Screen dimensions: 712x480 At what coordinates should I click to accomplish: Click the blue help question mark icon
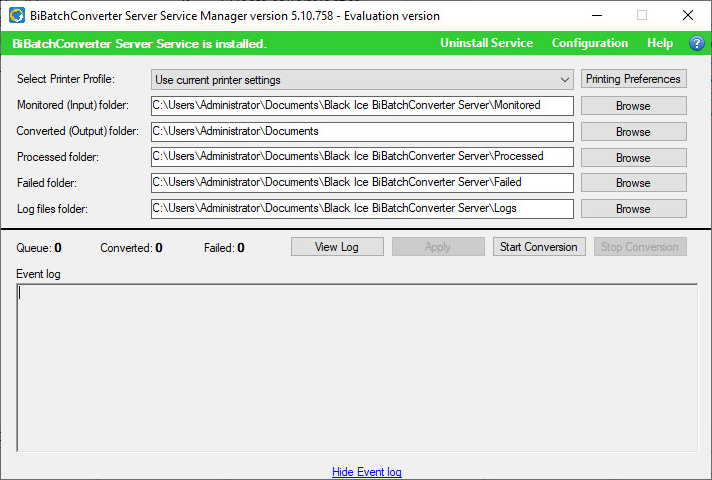pos(697,44)
